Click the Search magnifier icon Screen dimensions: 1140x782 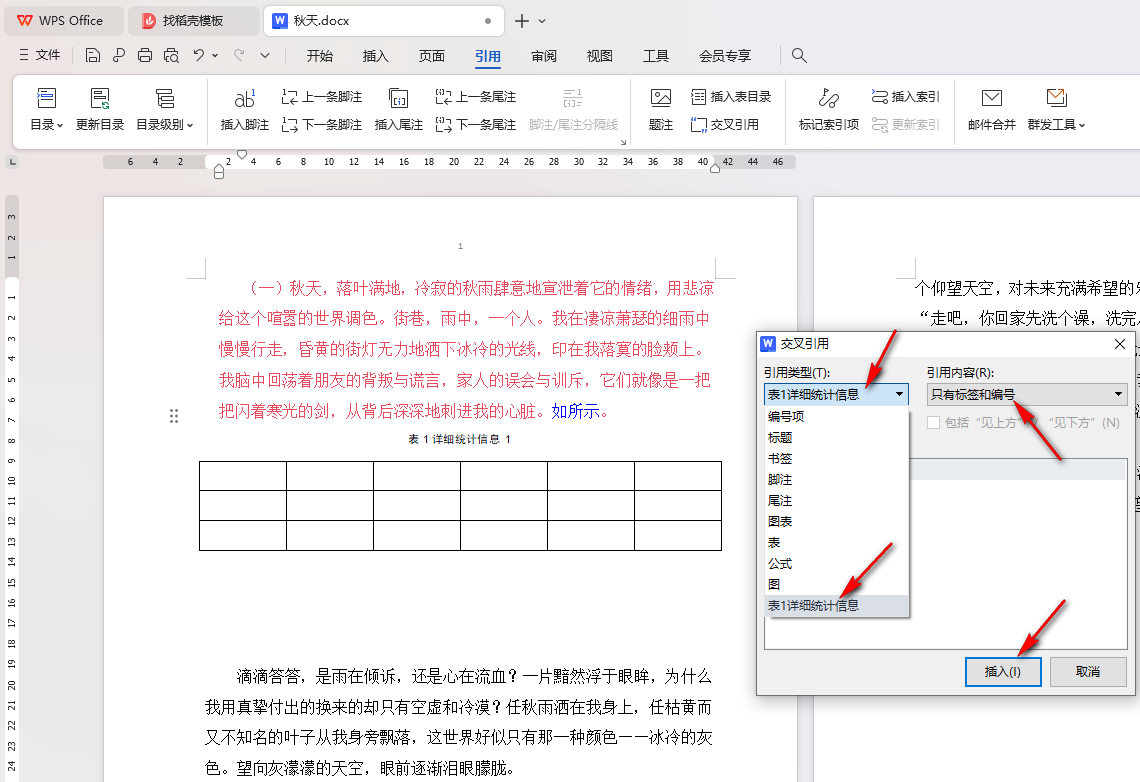799,55
